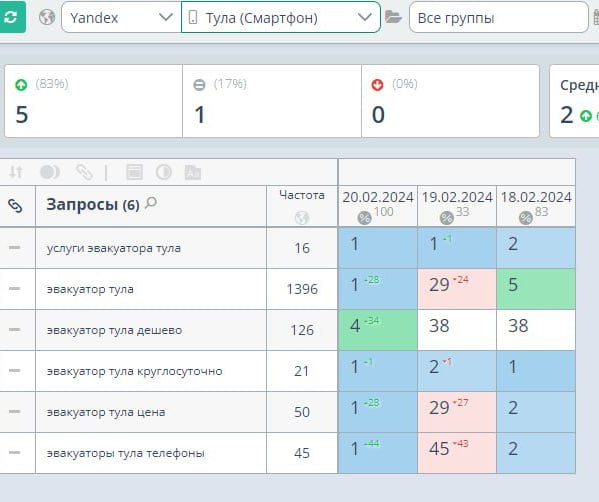Click green cell position 5 on 18.02.2024
This screenshot has height=502, width=599.
coord(536,289)
